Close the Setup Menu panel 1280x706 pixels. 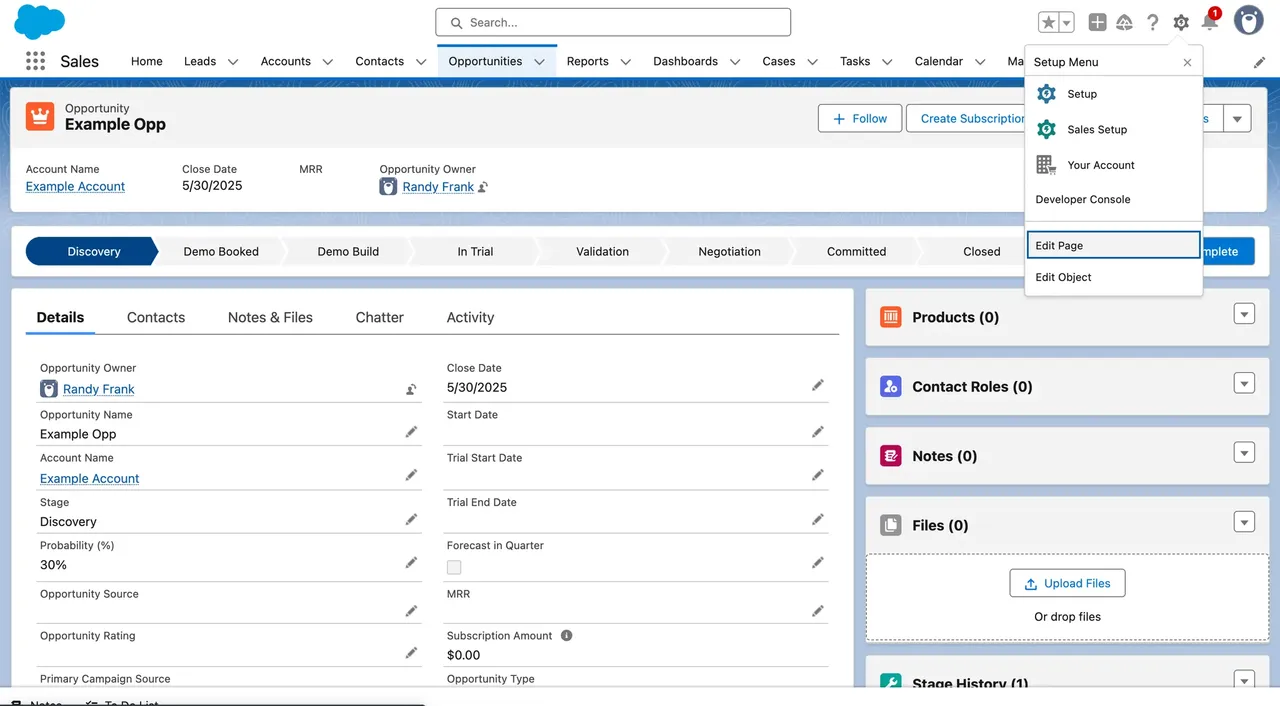tap(1187, 62)
